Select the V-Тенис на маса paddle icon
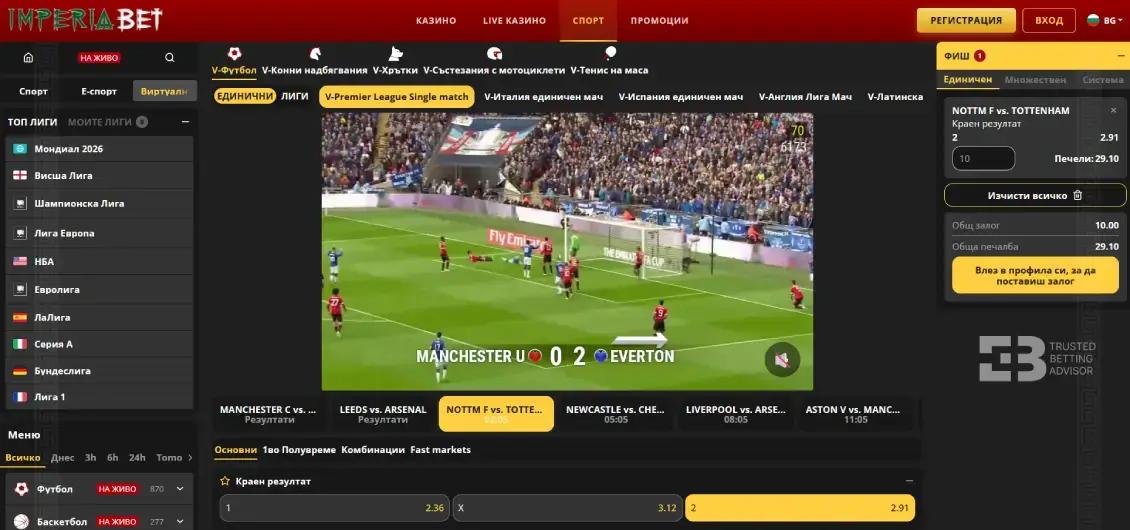Image resolution: width=1130 pixels, height=530 pixels. [610, 53]
